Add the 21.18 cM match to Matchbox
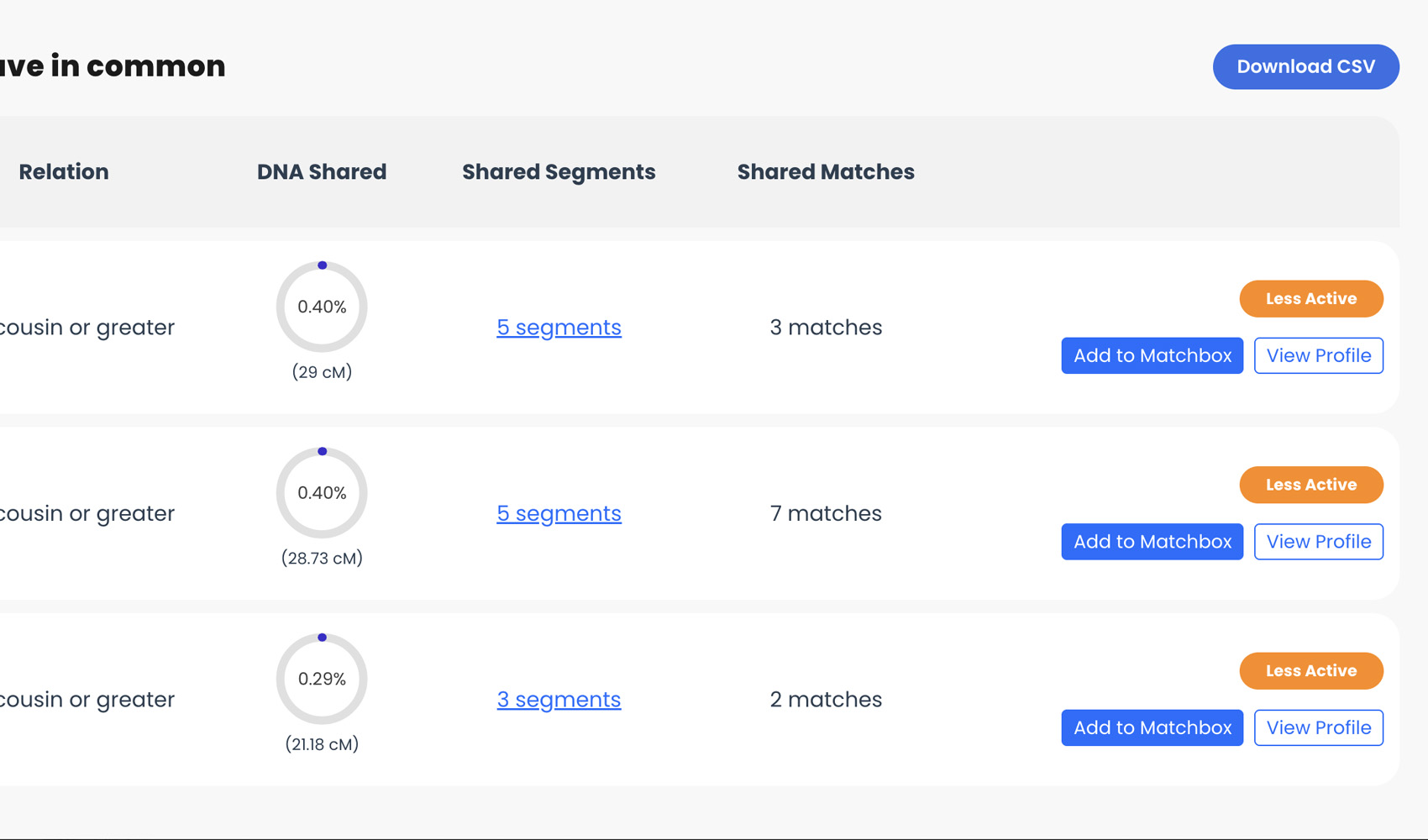The height and width of the screenshot is (840, 1428). (1152, 727)
